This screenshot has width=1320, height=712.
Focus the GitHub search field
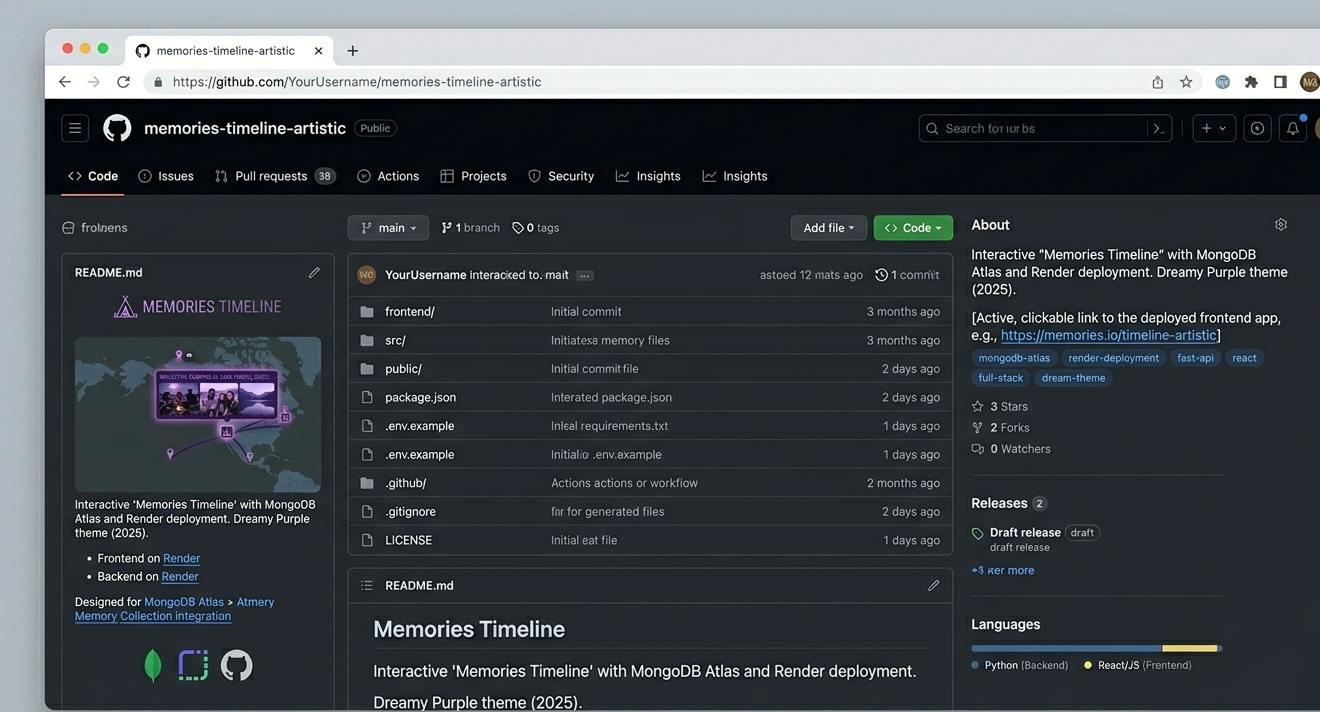click(1044, 128)
